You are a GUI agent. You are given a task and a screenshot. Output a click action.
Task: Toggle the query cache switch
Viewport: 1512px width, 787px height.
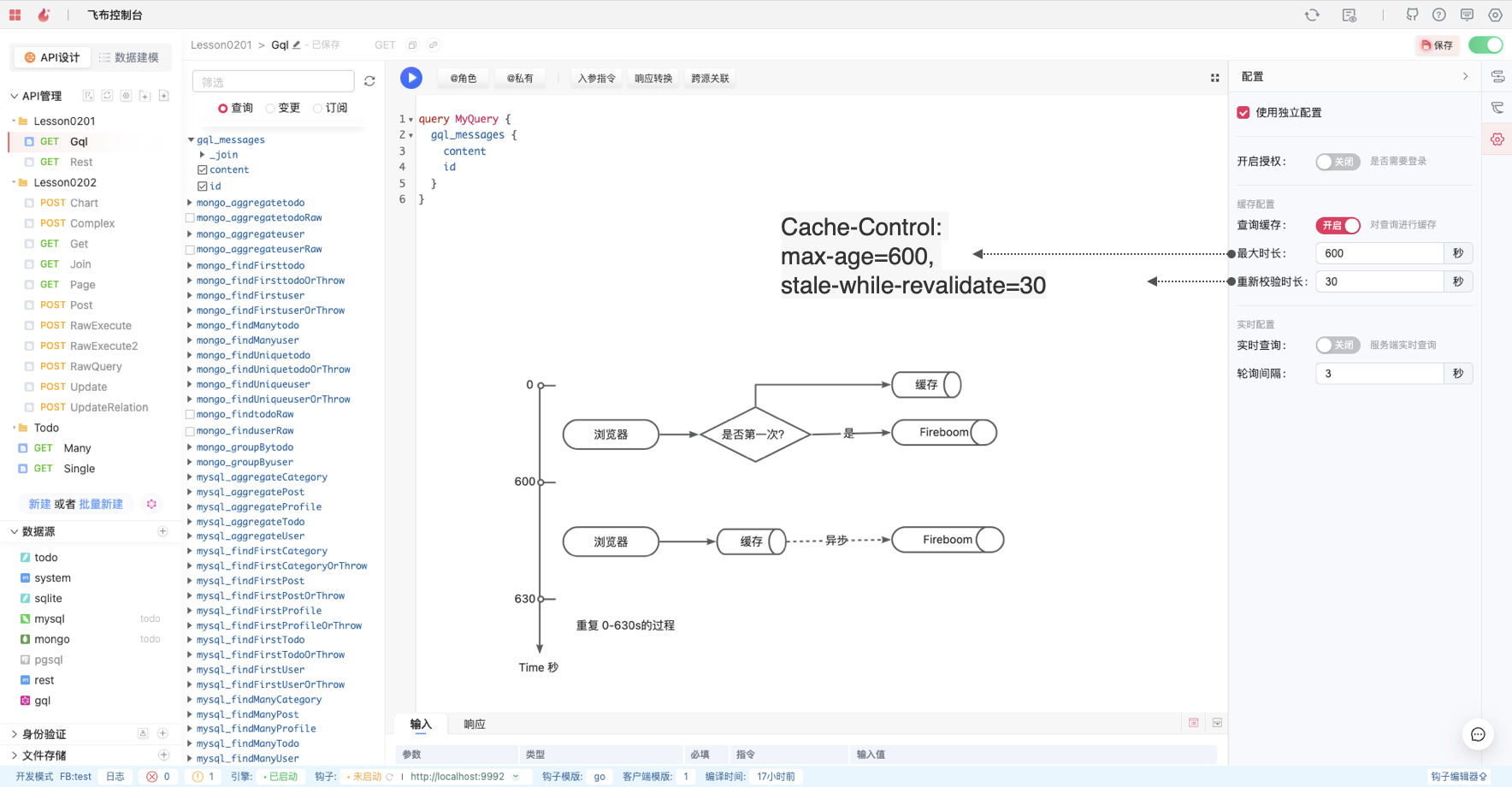coord(1338,225)
